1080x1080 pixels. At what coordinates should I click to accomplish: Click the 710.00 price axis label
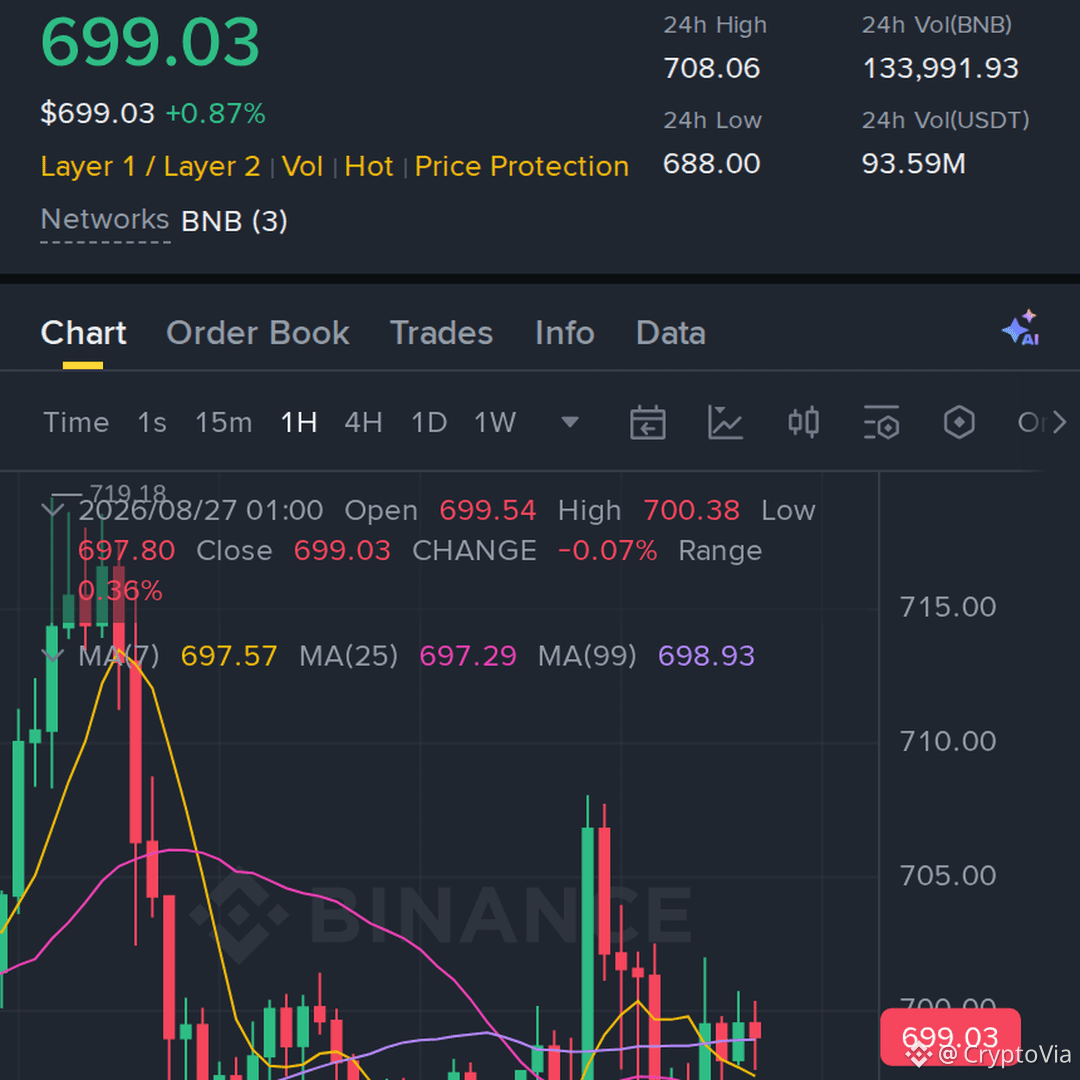(948, 742)
